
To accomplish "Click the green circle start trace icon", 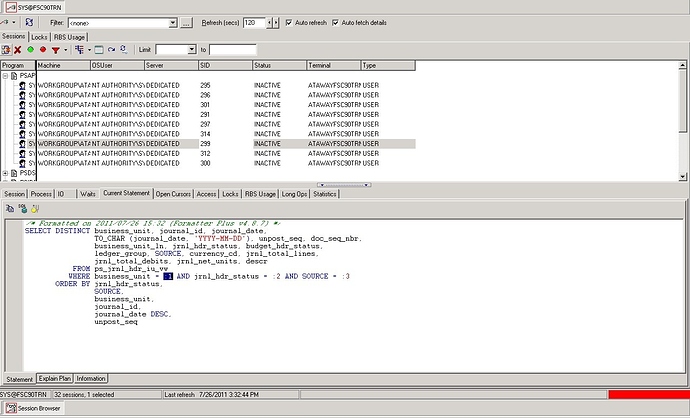I will [30, 50].
